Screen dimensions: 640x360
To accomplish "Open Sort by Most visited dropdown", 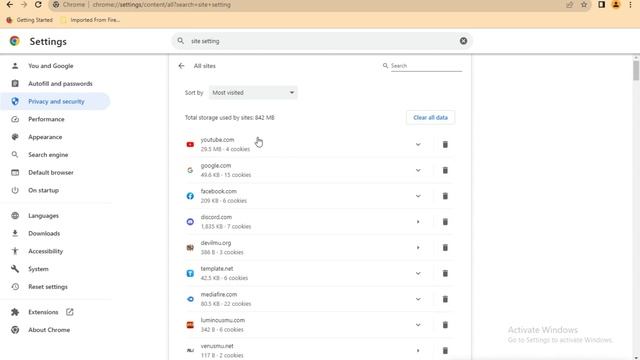I will coord(253,93).
